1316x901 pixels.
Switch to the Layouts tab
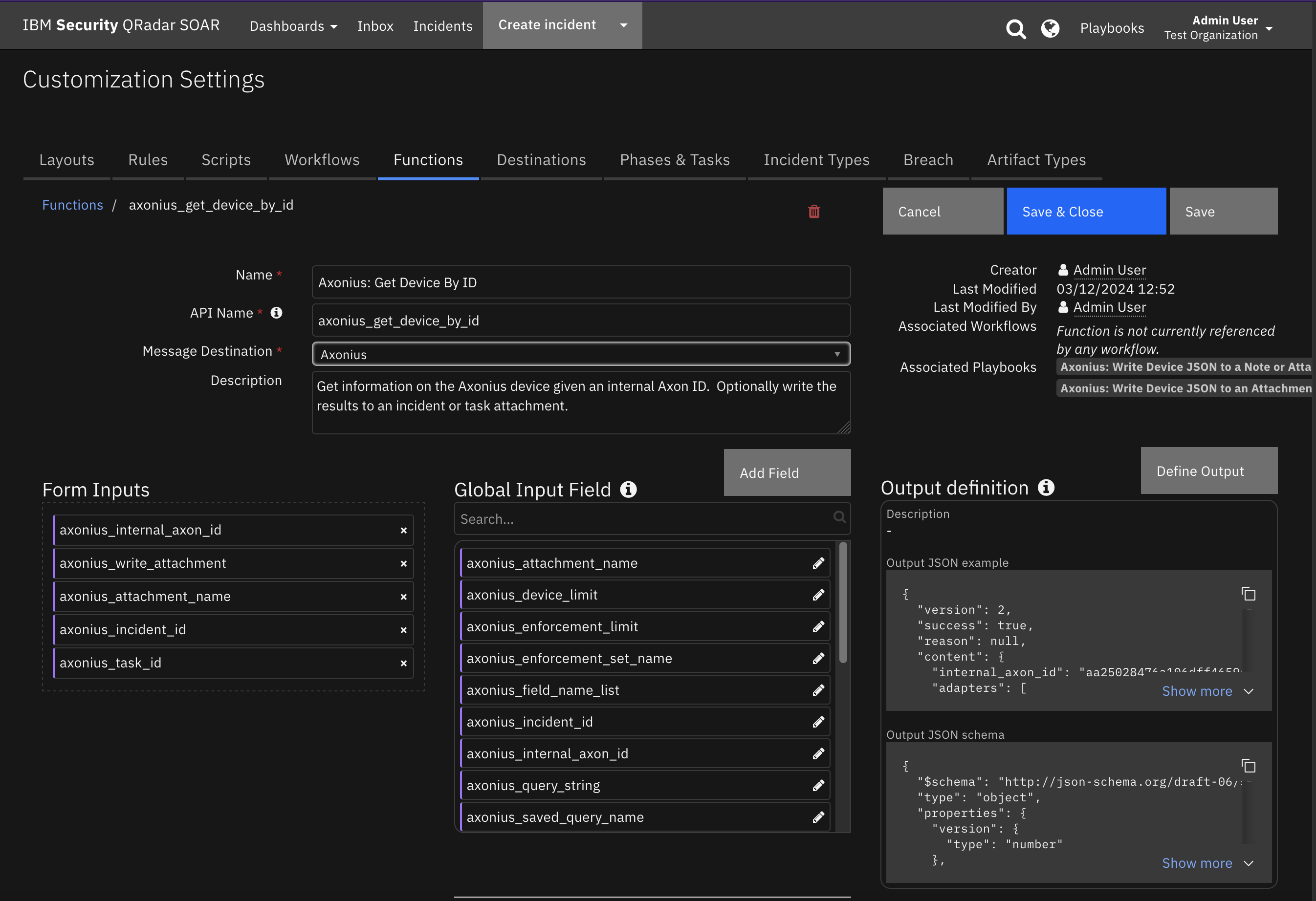67,160
